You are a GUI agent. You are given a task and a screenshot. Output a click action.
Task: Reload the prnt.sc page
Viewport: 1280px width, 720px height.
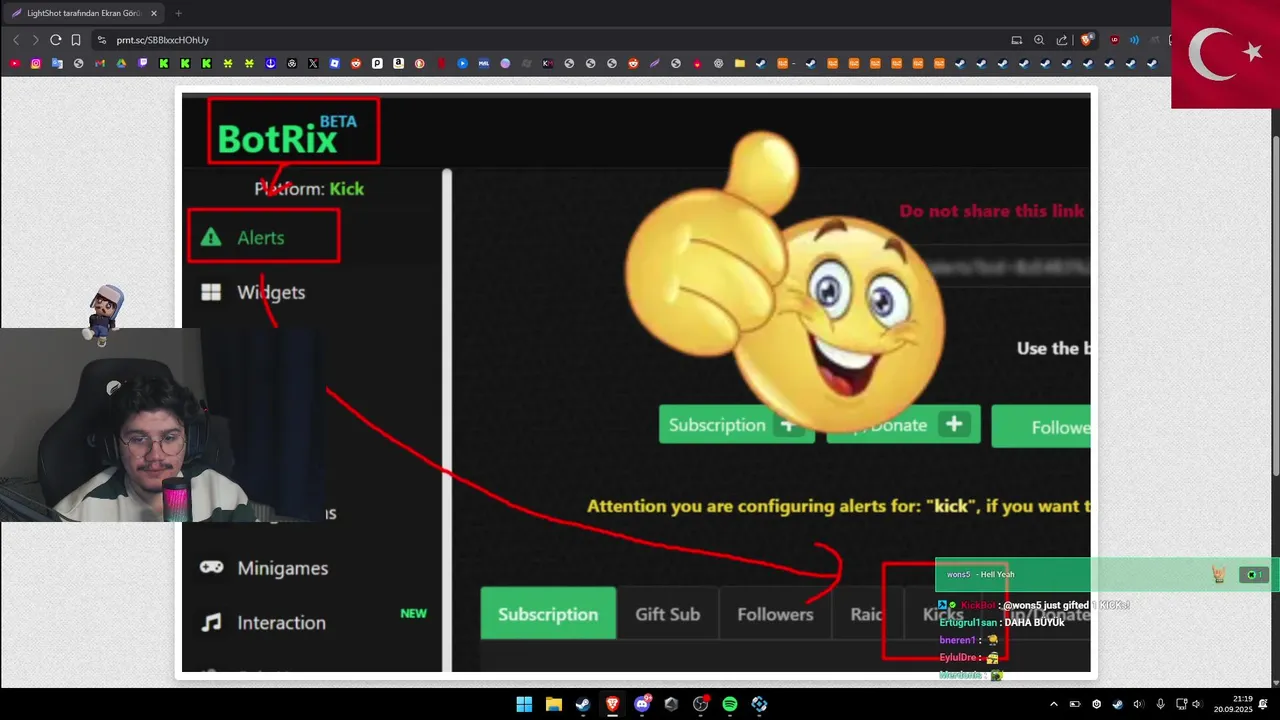pos(55,40)
